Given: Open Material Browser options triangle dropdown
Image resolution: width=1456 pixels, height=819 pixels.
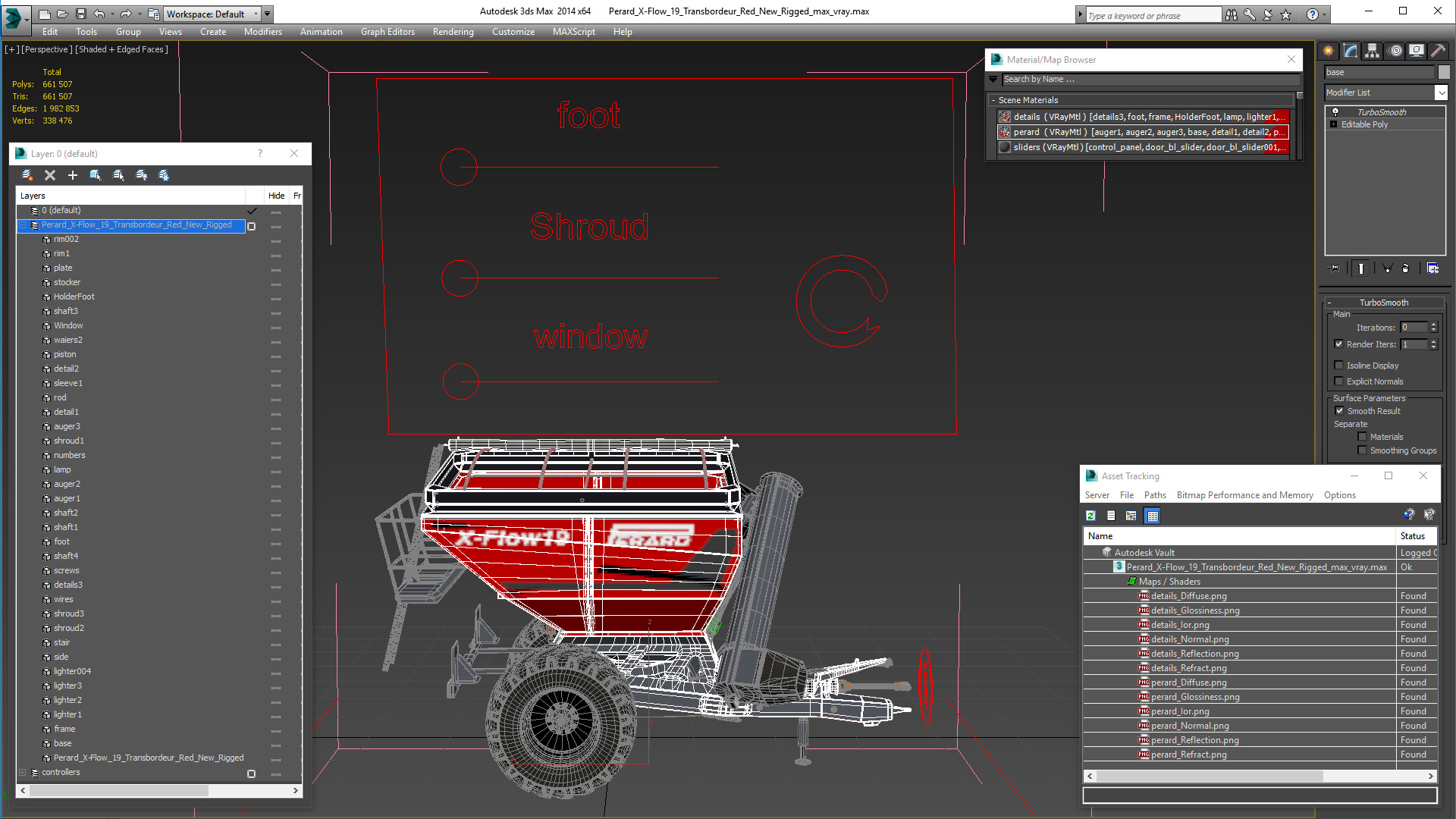Looking at the screenshot, I should pyautogui.click(x=993, y=79).
